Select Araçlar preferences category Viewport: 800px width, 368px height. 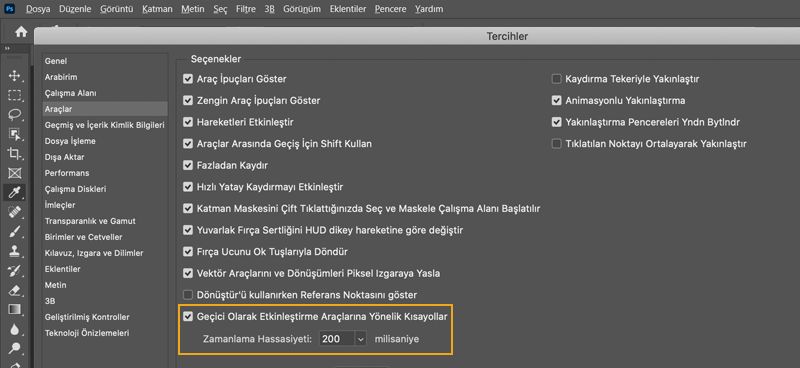click(x=105, y=109)
